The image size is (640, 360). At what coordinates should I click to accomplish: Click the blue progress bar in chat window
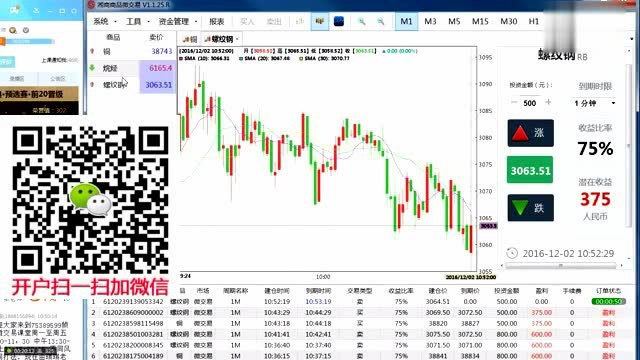(29, 41)
